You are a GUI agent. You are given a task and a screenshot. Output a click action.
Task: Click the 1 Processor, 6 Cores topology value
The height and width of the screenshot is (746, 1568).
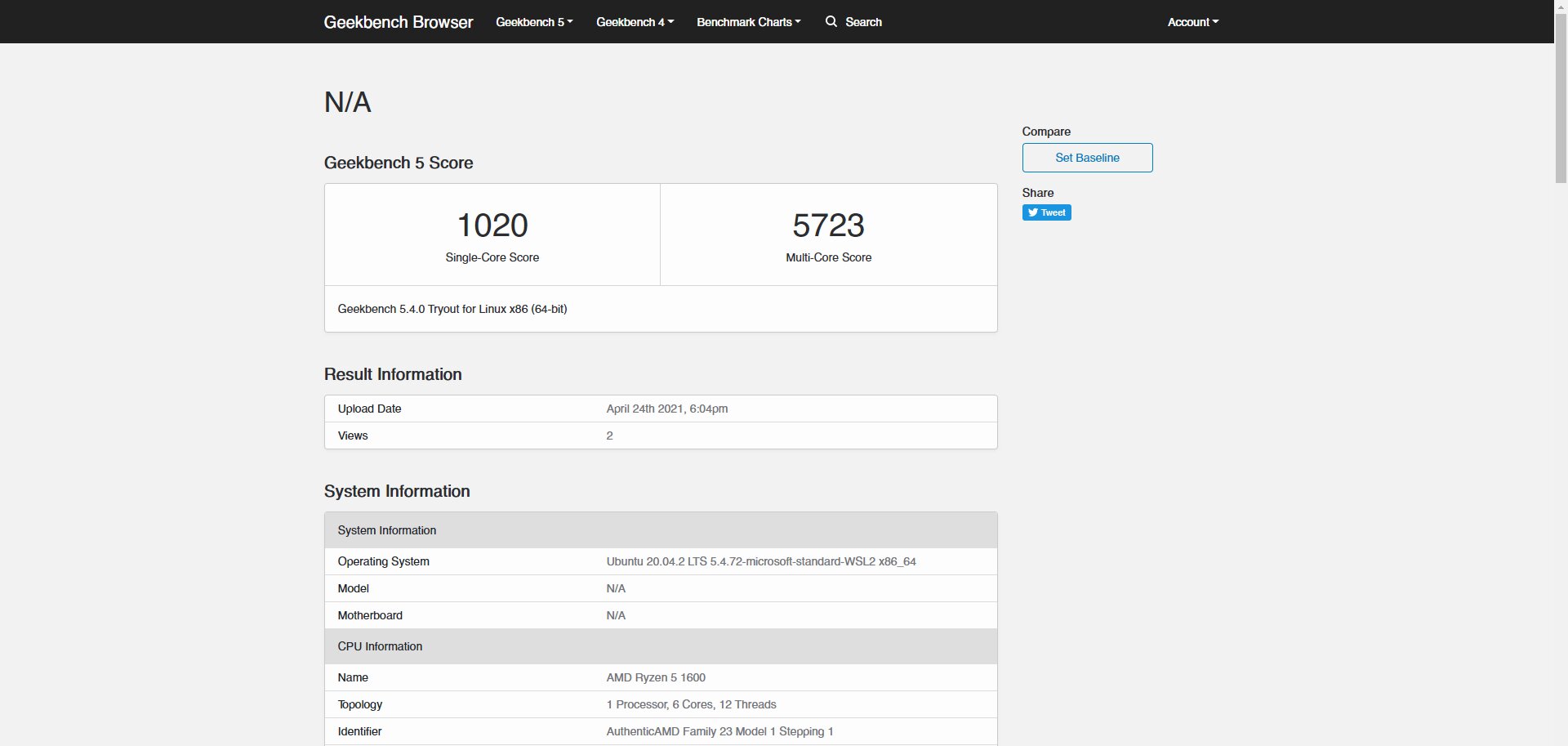691,704
